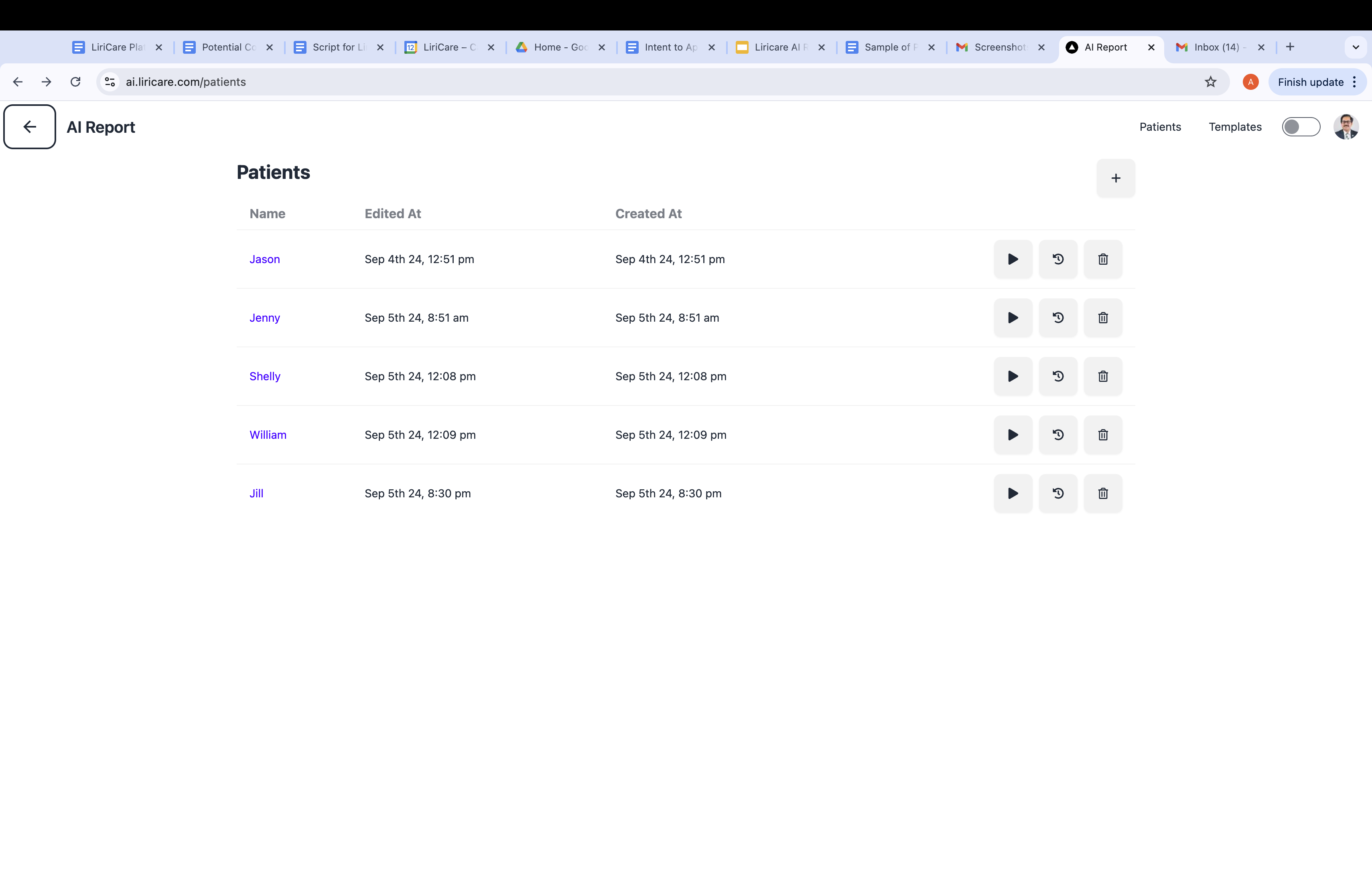Click the play icon for Jason

click(1012, 260)
